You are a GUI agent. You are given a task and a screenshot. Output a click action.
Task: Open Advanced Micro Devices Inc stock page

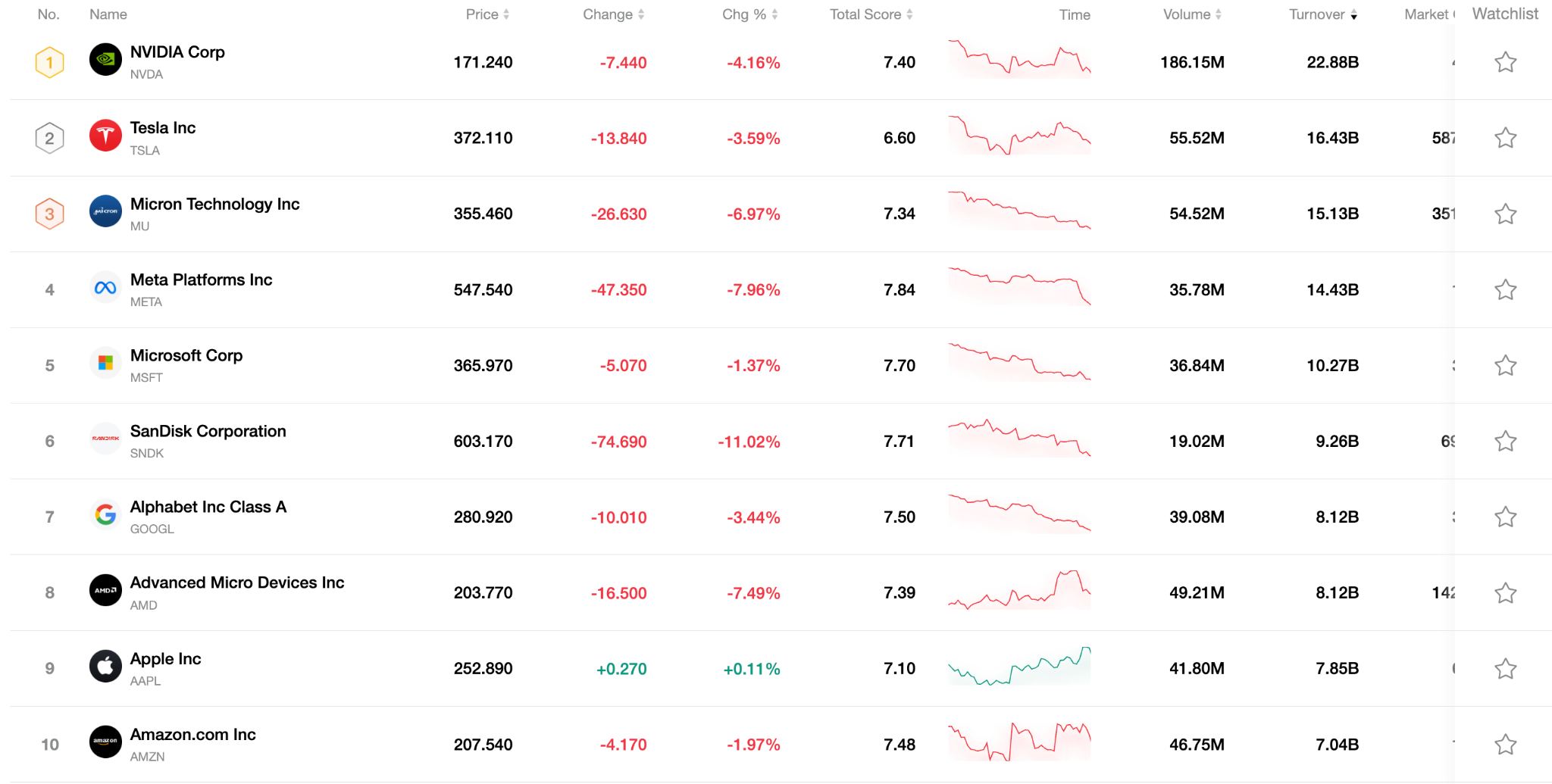236,583
